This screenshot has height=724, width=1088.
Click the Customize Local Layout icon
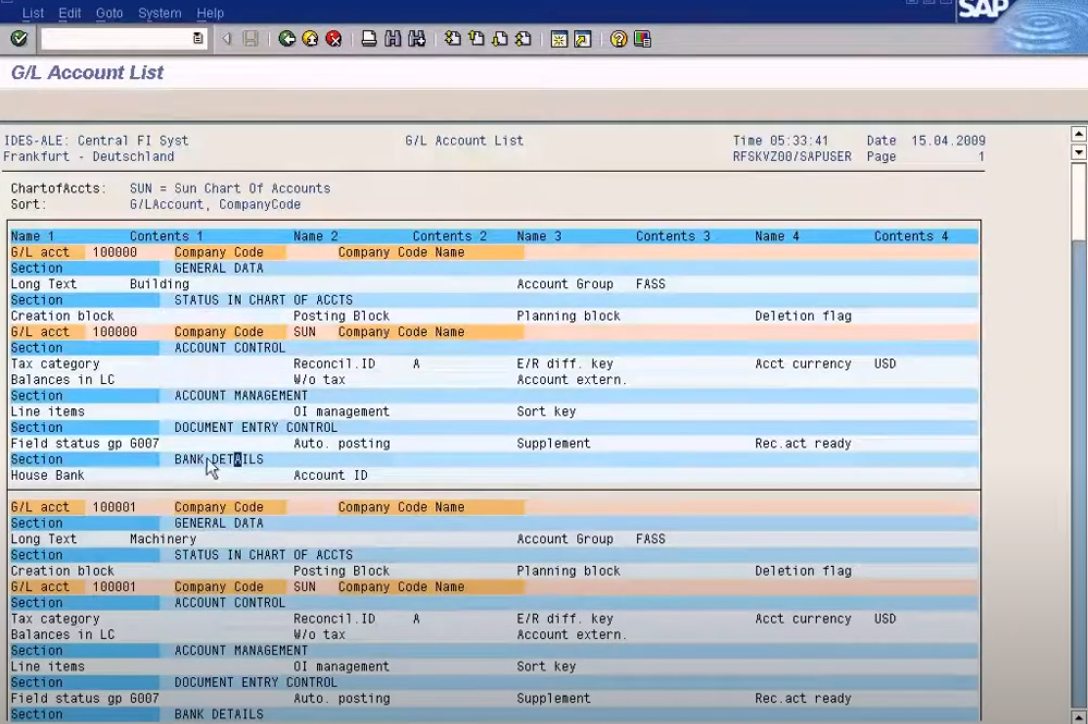coord(643,39)
